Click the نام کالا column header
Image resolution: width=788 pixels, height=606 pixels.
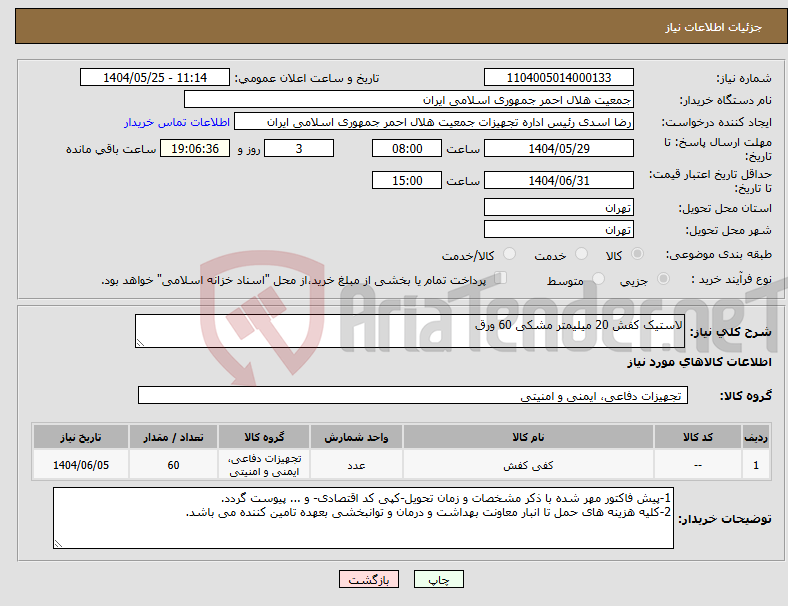[528, 437]
